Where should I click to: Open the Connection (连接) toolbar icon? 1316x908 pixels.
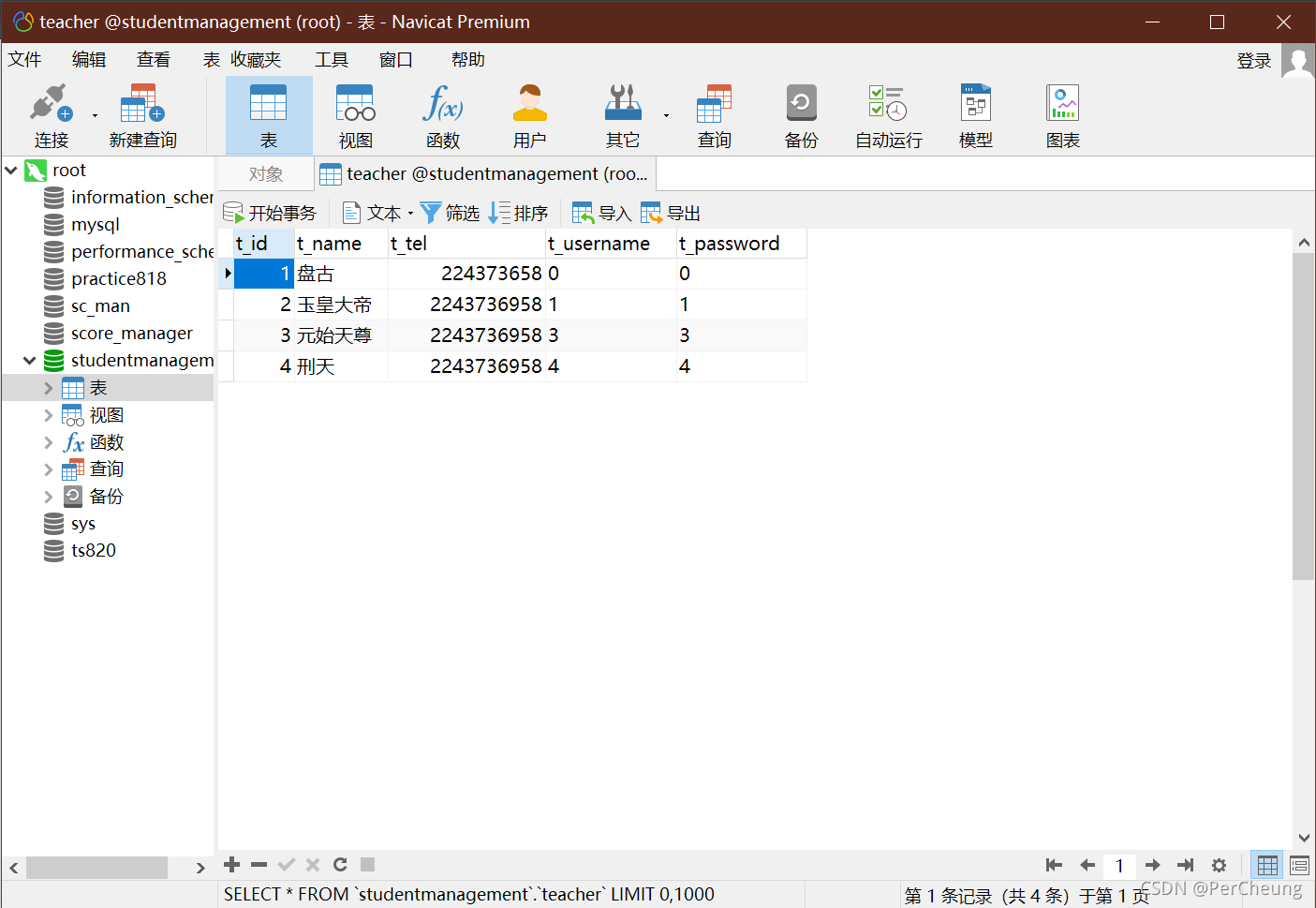[51, 116]
